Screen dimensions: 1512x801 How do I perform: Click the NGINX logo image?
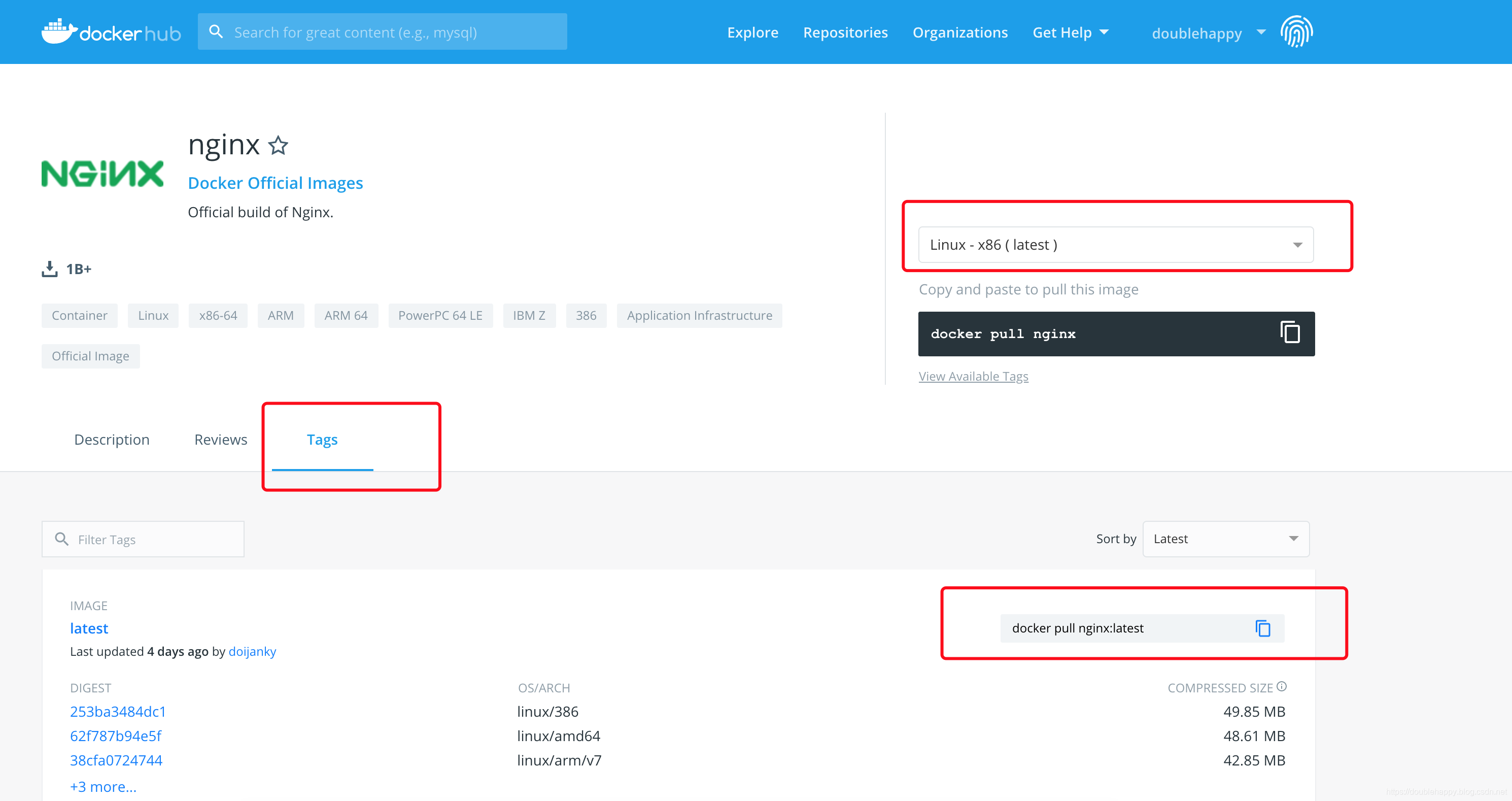click(102, 174)
